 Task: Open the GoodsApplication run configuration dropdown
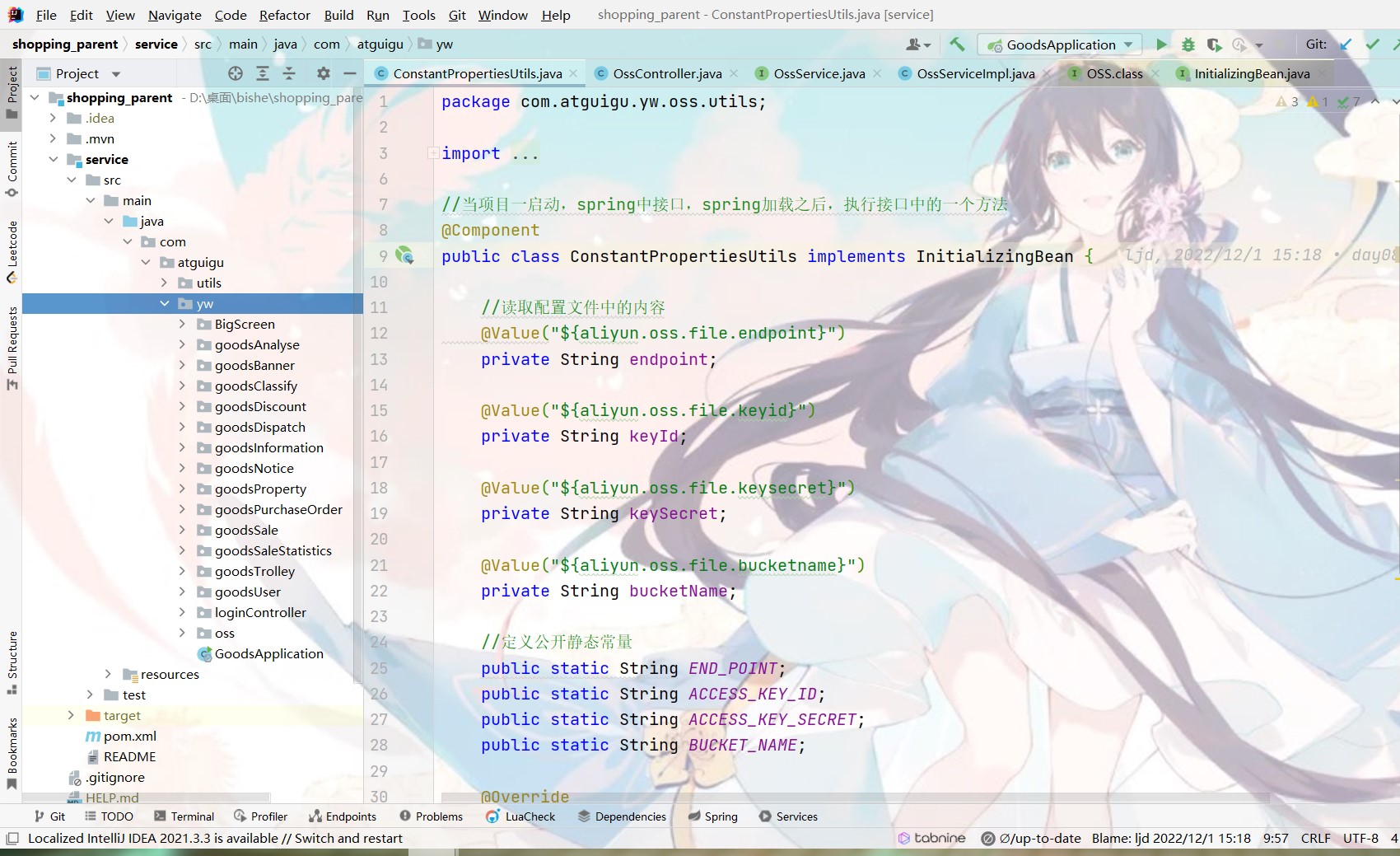click(1060, 44)
